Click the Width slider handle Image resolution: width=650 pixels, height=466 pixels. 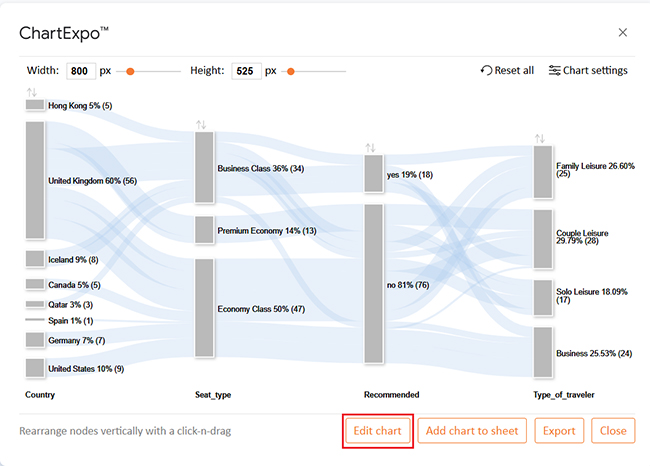130,71
